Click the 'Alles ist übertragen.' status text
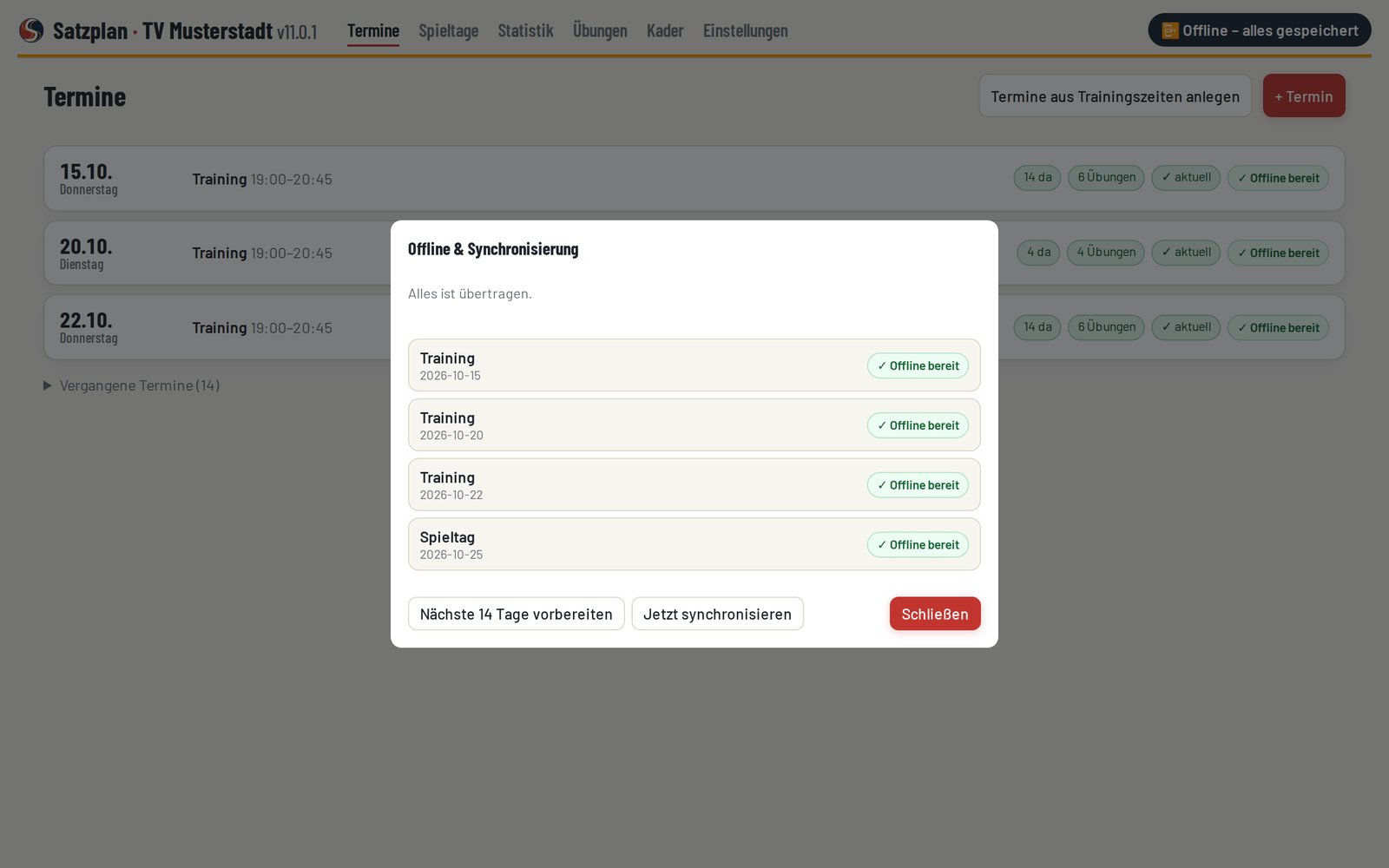This screenshot has width=1389, height=868. tap(470, 293)
